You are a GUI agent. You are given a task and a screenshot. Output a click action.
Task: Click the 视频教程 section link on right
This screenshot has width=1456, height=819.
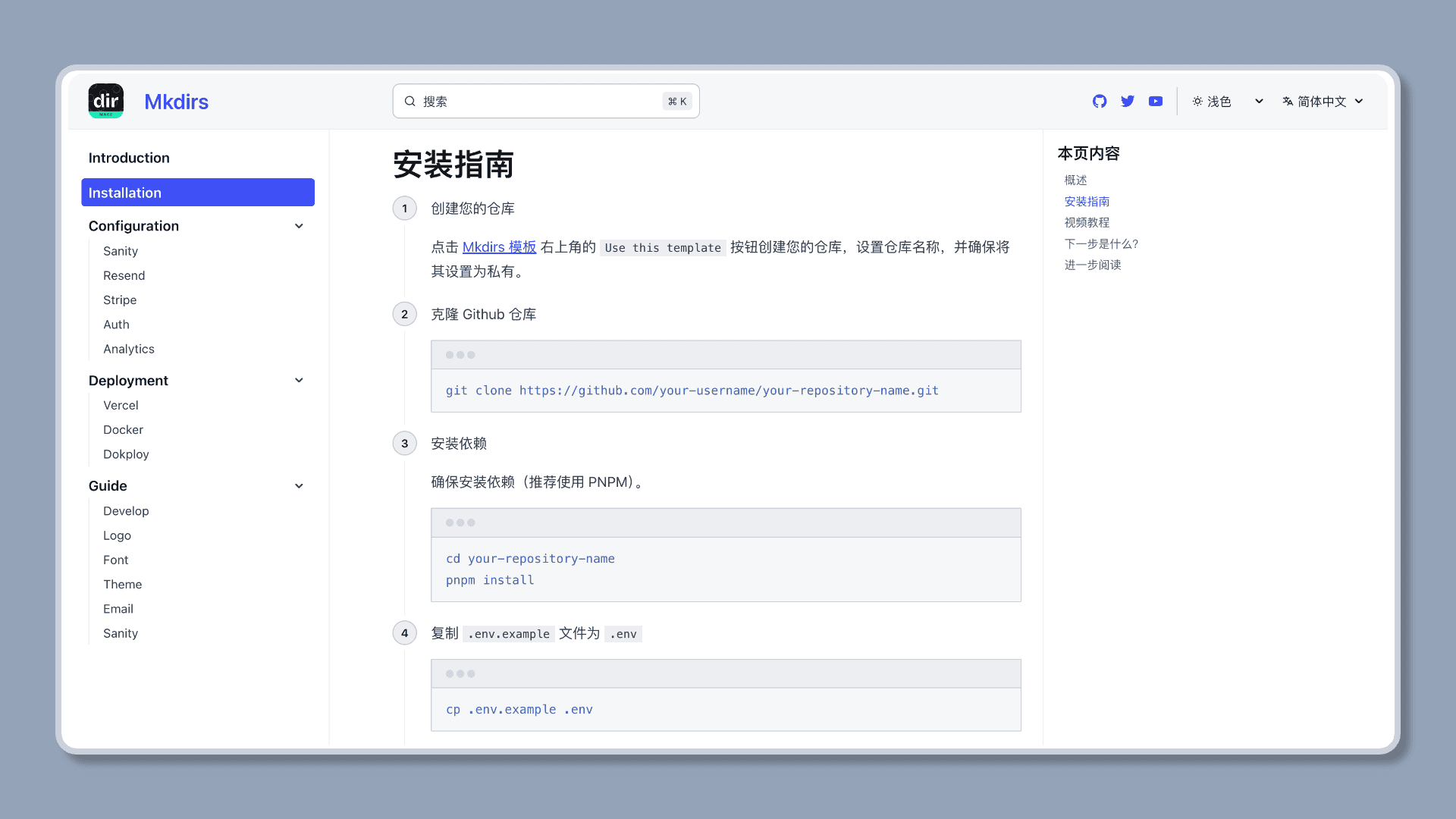coord(1087,222)
